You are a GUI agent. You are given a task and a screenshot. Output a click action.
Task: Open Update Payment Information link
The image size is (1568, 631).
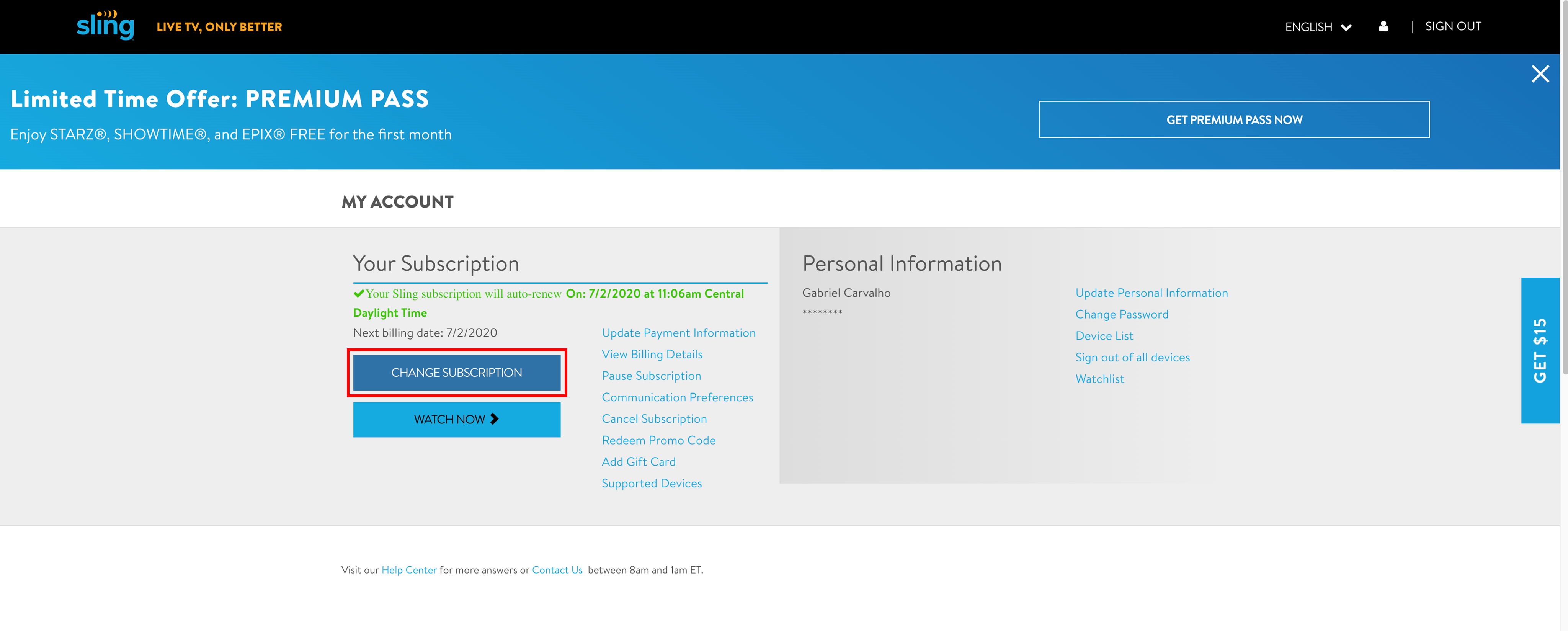(x=678, y=333)
